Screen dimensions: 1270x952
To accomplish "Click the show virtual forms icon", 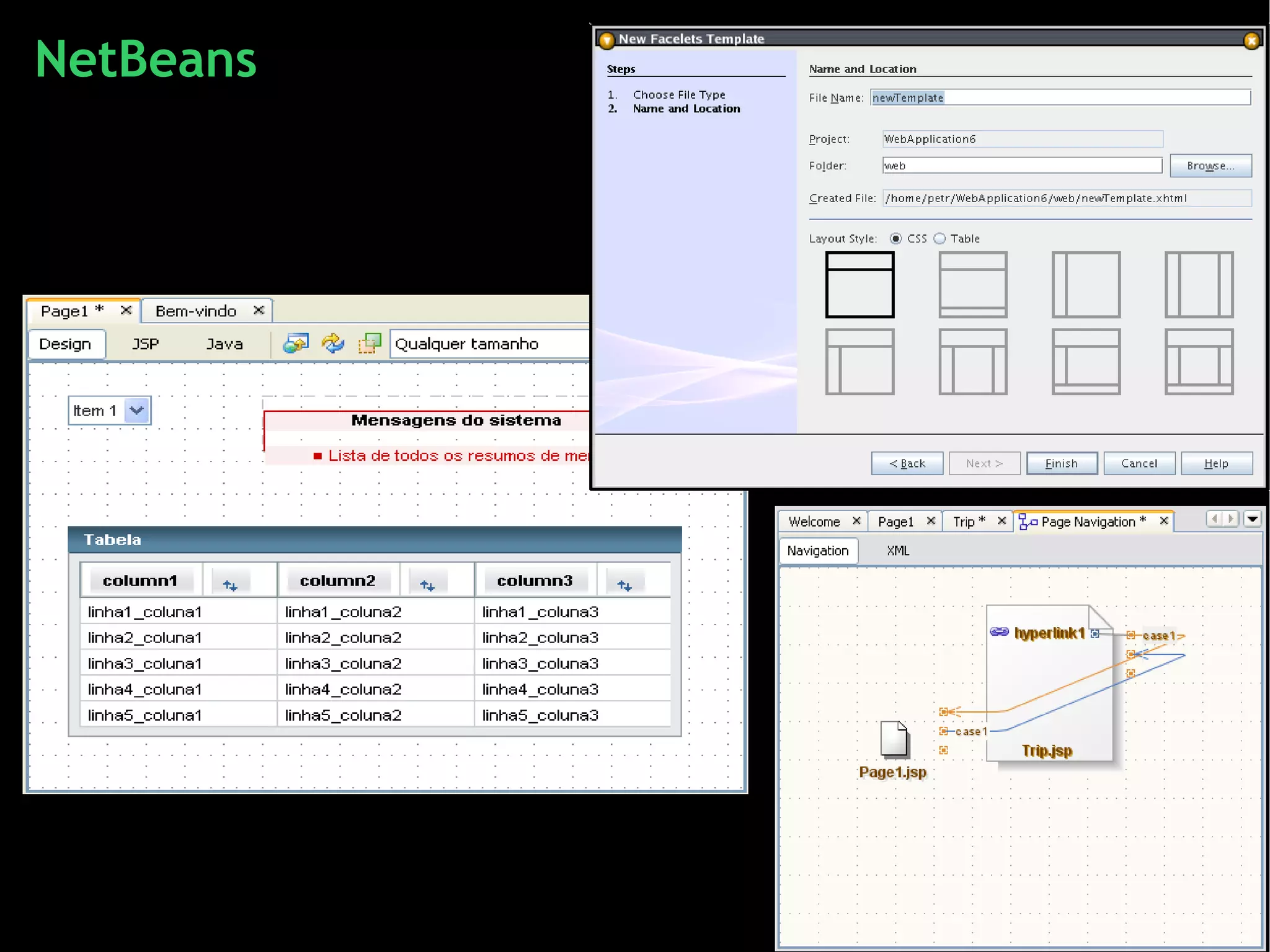I will coord(370,343).
